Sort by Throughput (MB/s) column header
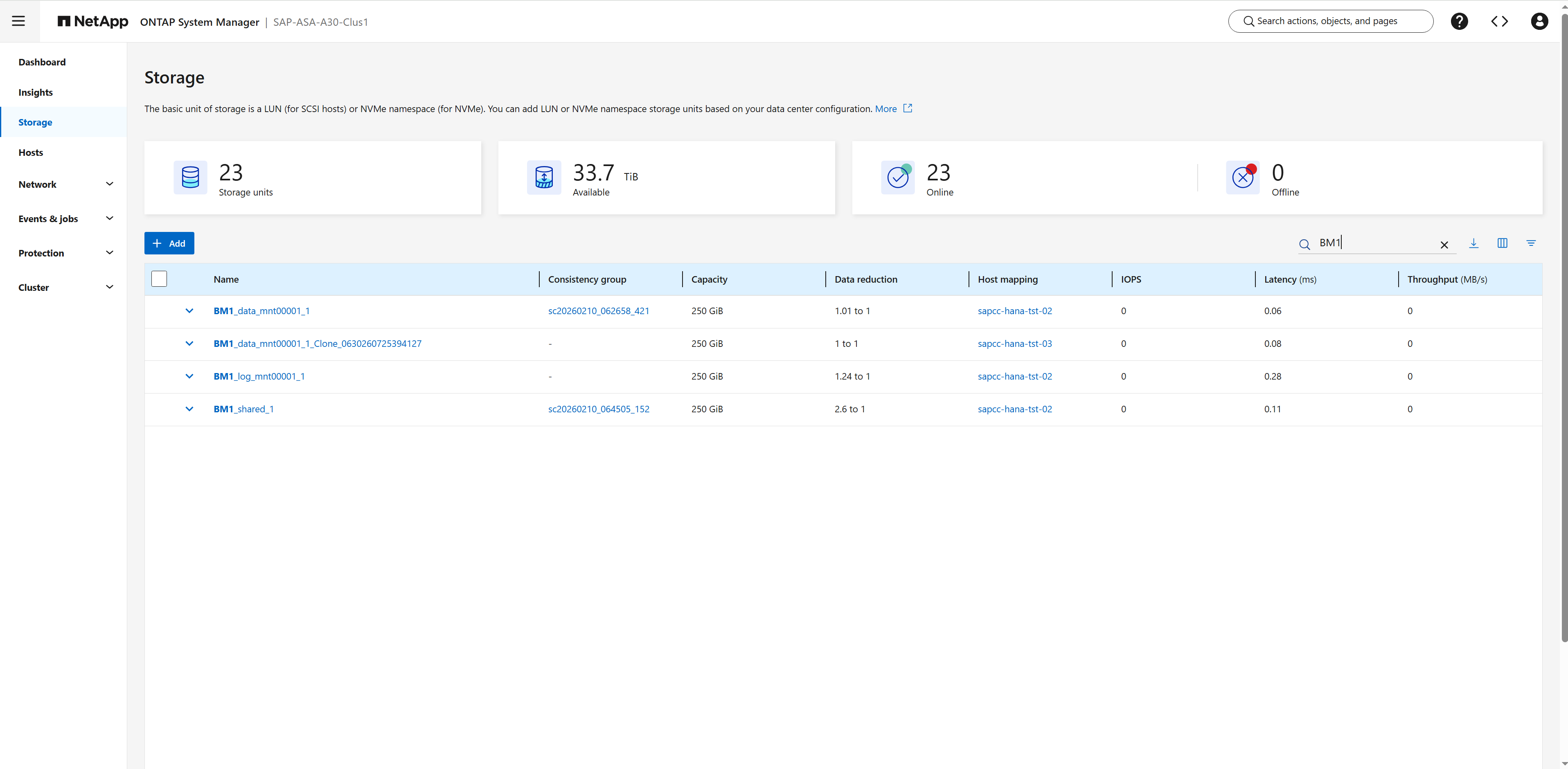This screenshot has width=1568, height=769. (1447, 279)
